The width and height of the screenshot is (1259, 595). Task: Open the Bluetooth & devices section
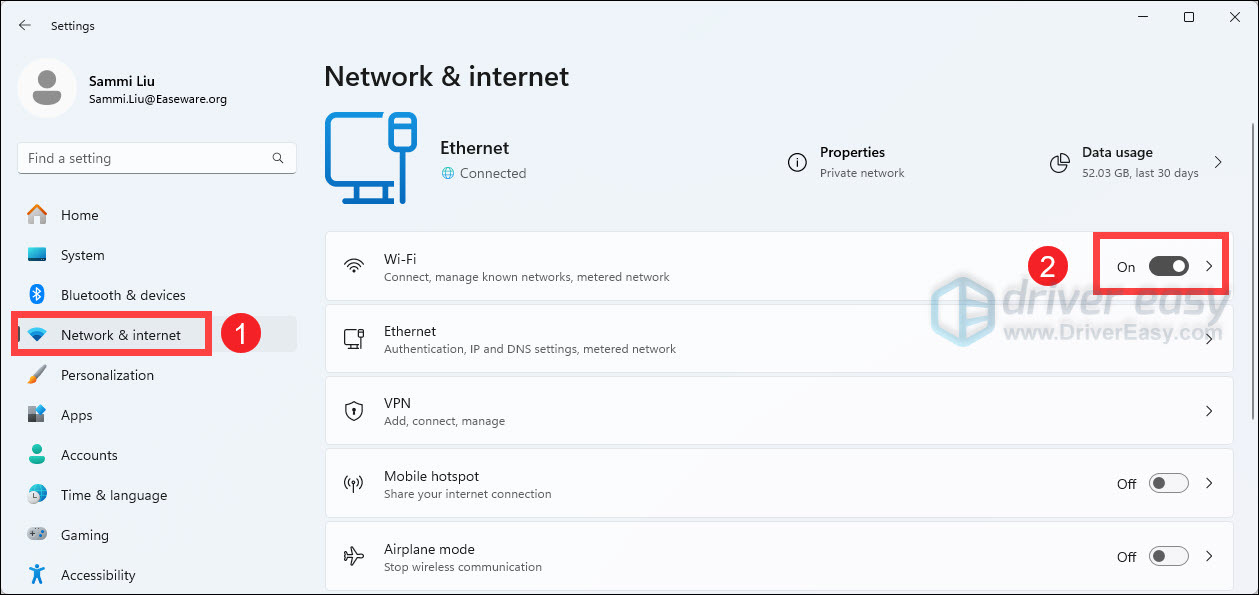click(x=123, y=295)
